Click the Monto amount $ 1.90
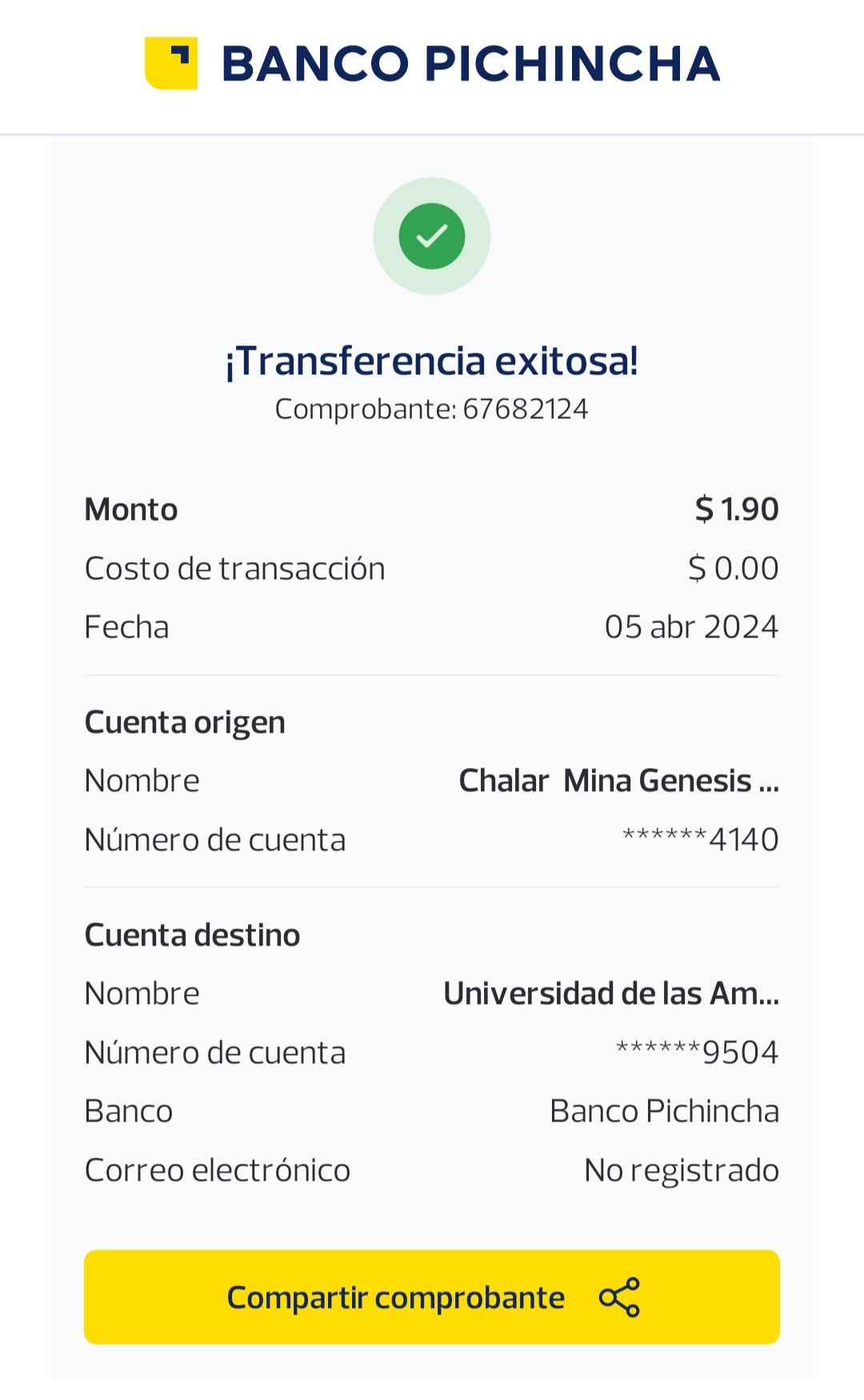 click(x=737, y=510)
